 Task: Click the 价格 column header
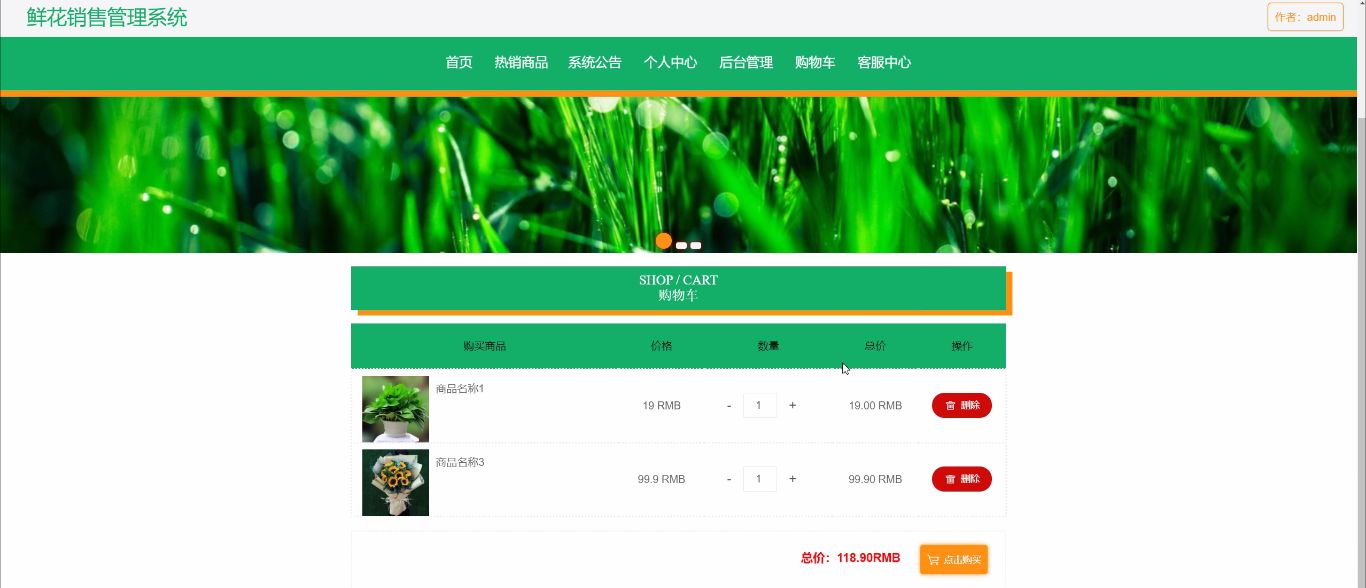[x=662, y=346]
